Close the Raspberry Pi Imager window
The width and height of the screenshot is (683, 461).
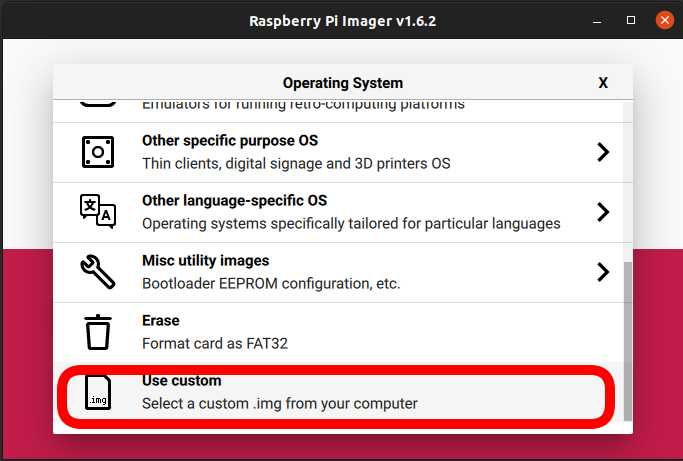tap(665, 20)
